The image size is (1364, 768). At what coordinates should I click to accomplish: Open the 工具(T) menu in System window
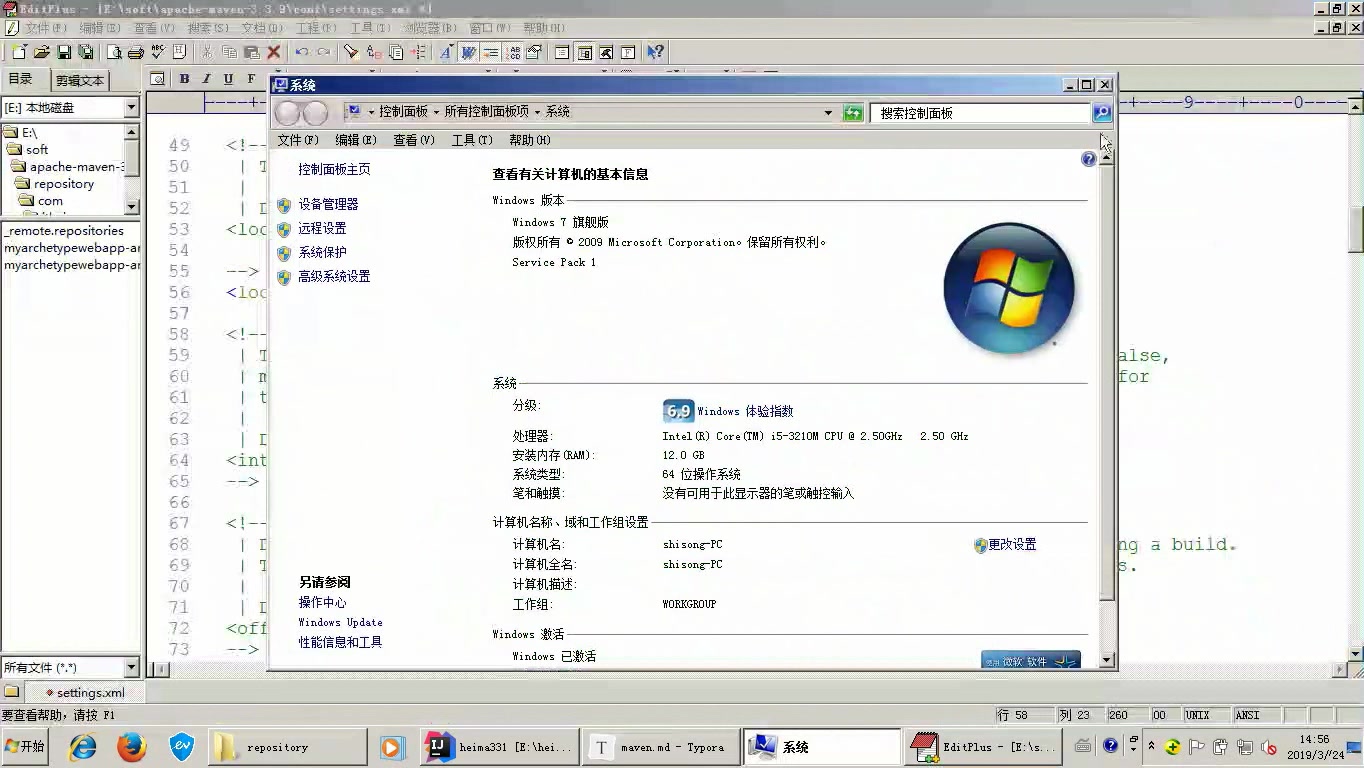click(x=472, y=140)
